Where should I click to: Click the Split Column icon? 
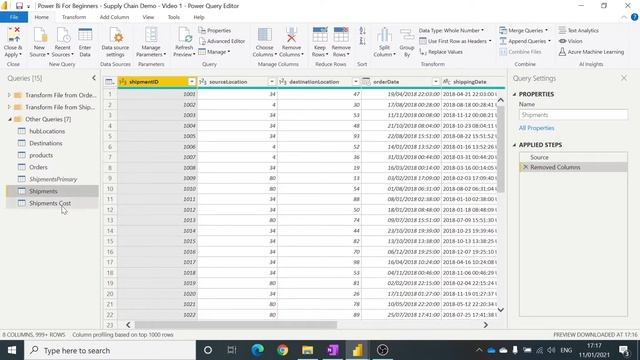384,42
